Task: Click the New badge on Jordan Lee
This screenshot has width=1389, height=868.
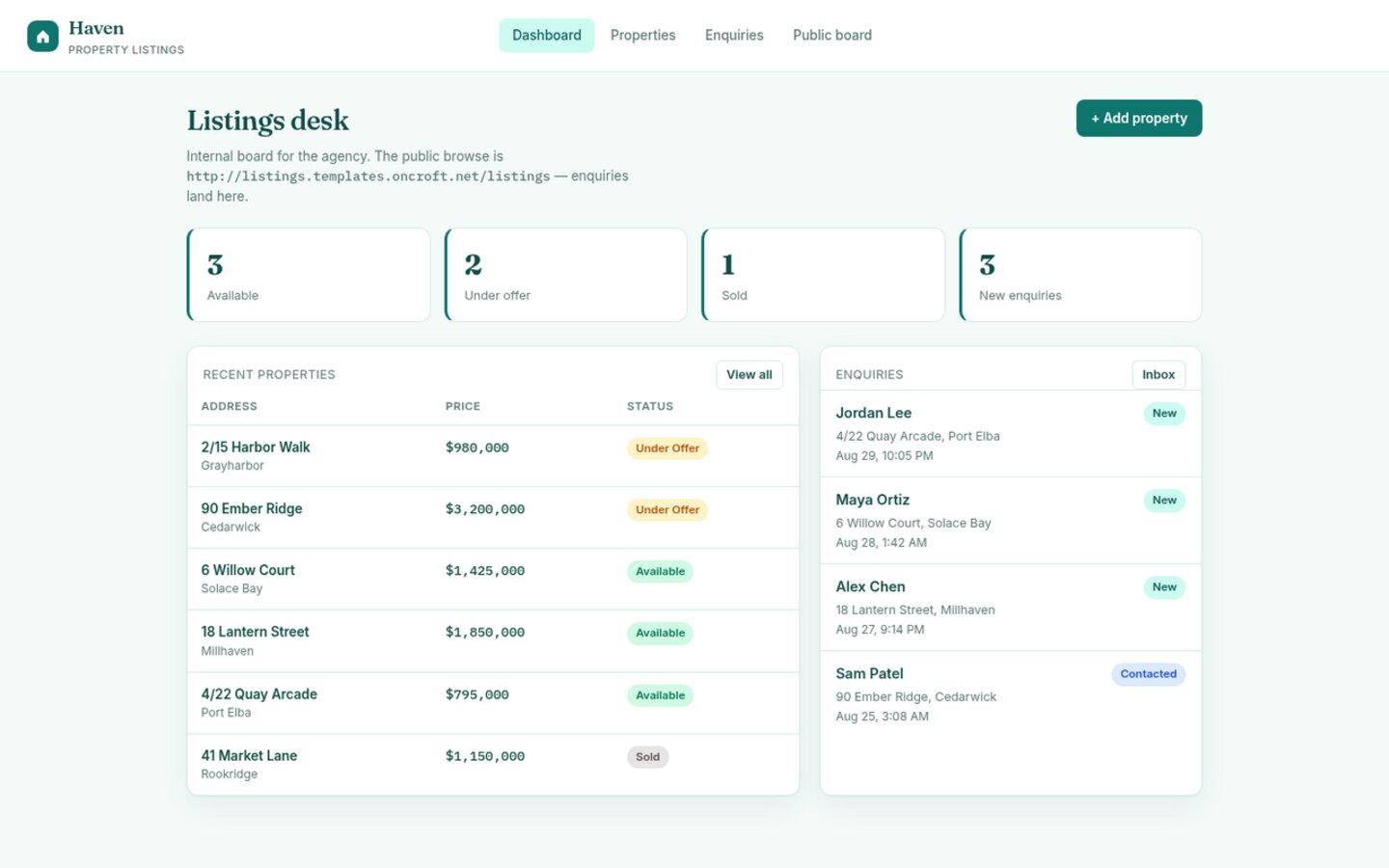Action: click(1164, 414)
